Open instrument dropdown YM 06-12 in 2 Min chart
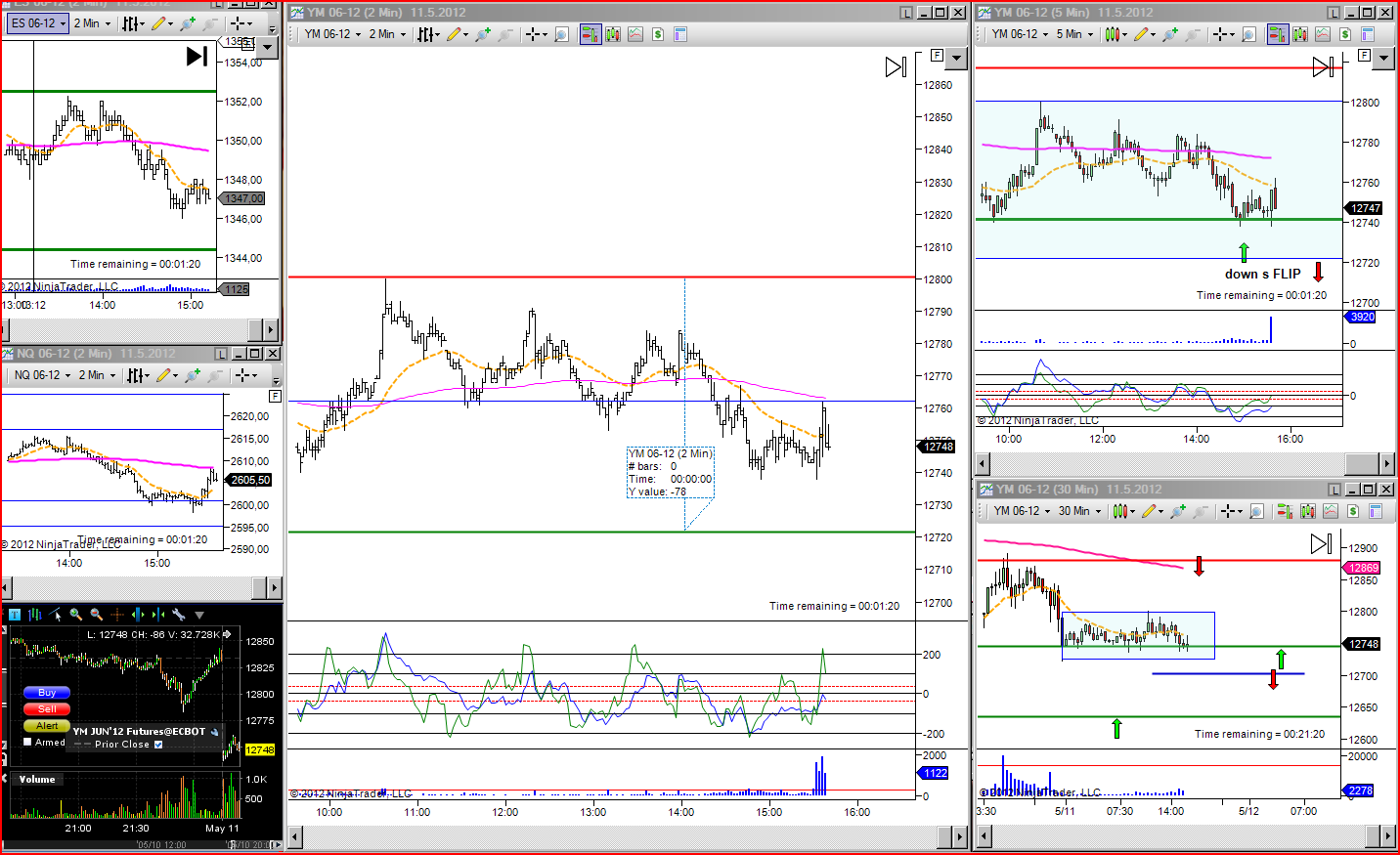This screenshot has width=1400, height=855. 332,34
